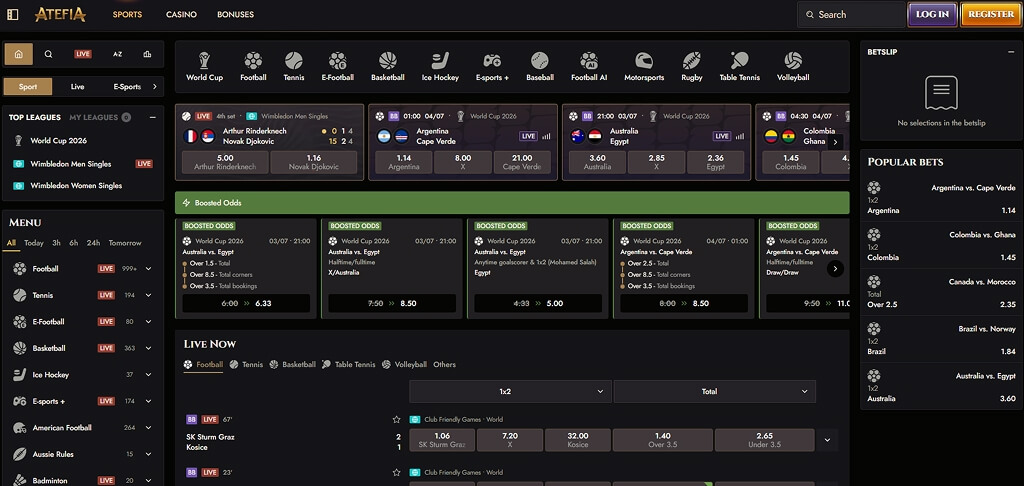Open the home icon tab in sidebar
Viewport: 1024px width, 486px height.
coord(18,54)
